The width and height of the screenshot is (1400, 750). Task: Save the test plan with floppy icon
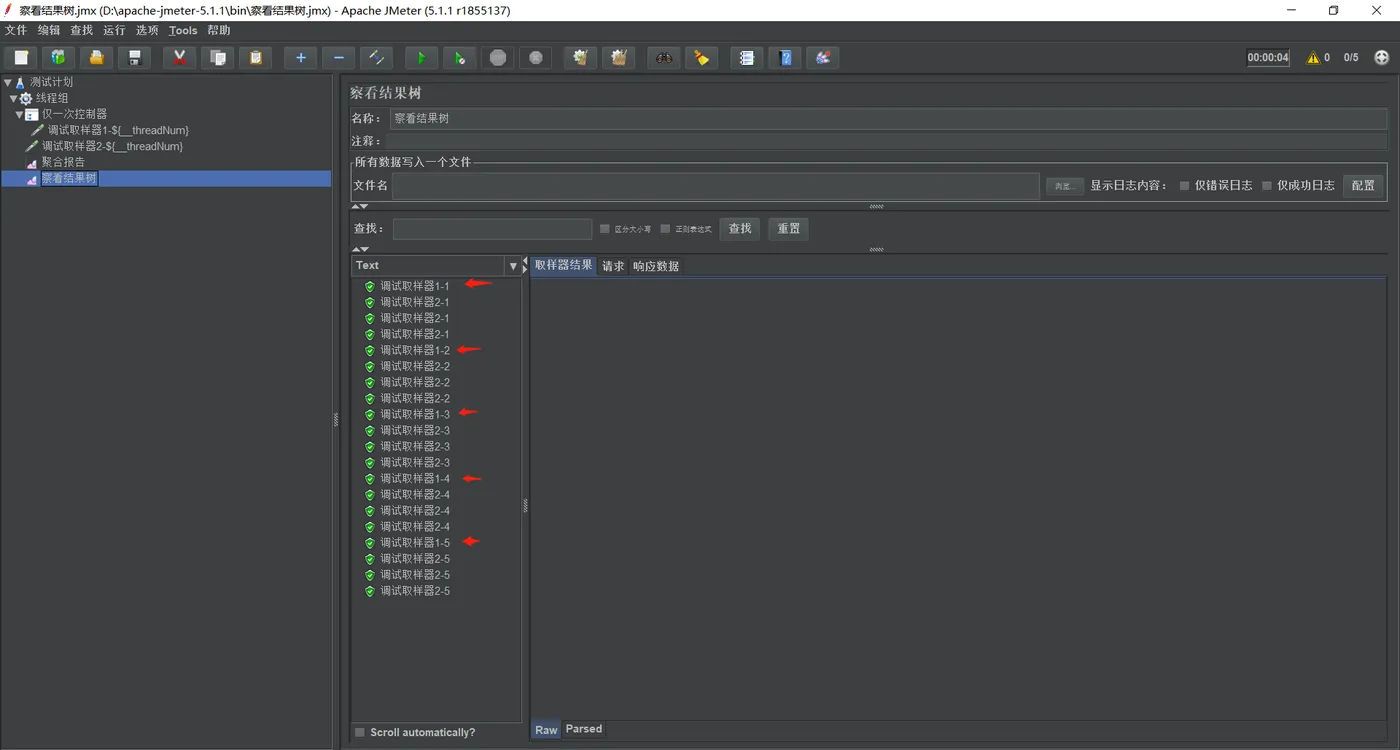(x=134, y=58)
